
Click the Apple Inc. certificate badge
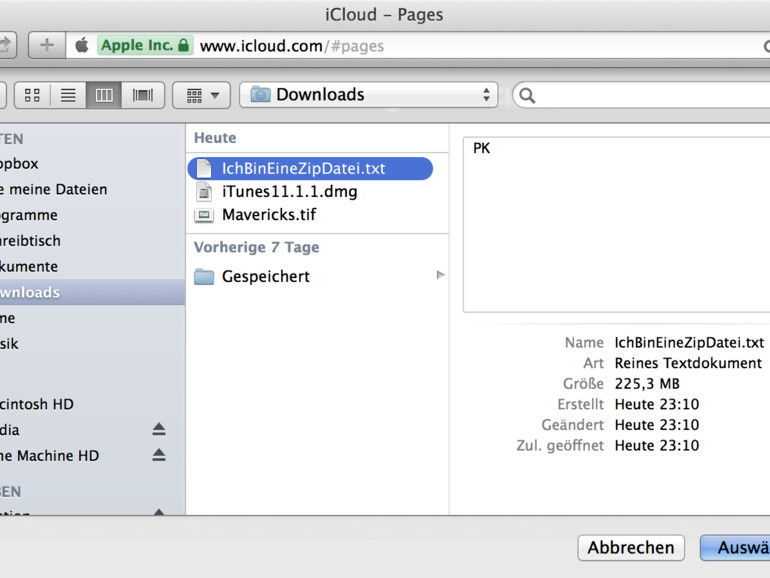click(145, 45)
